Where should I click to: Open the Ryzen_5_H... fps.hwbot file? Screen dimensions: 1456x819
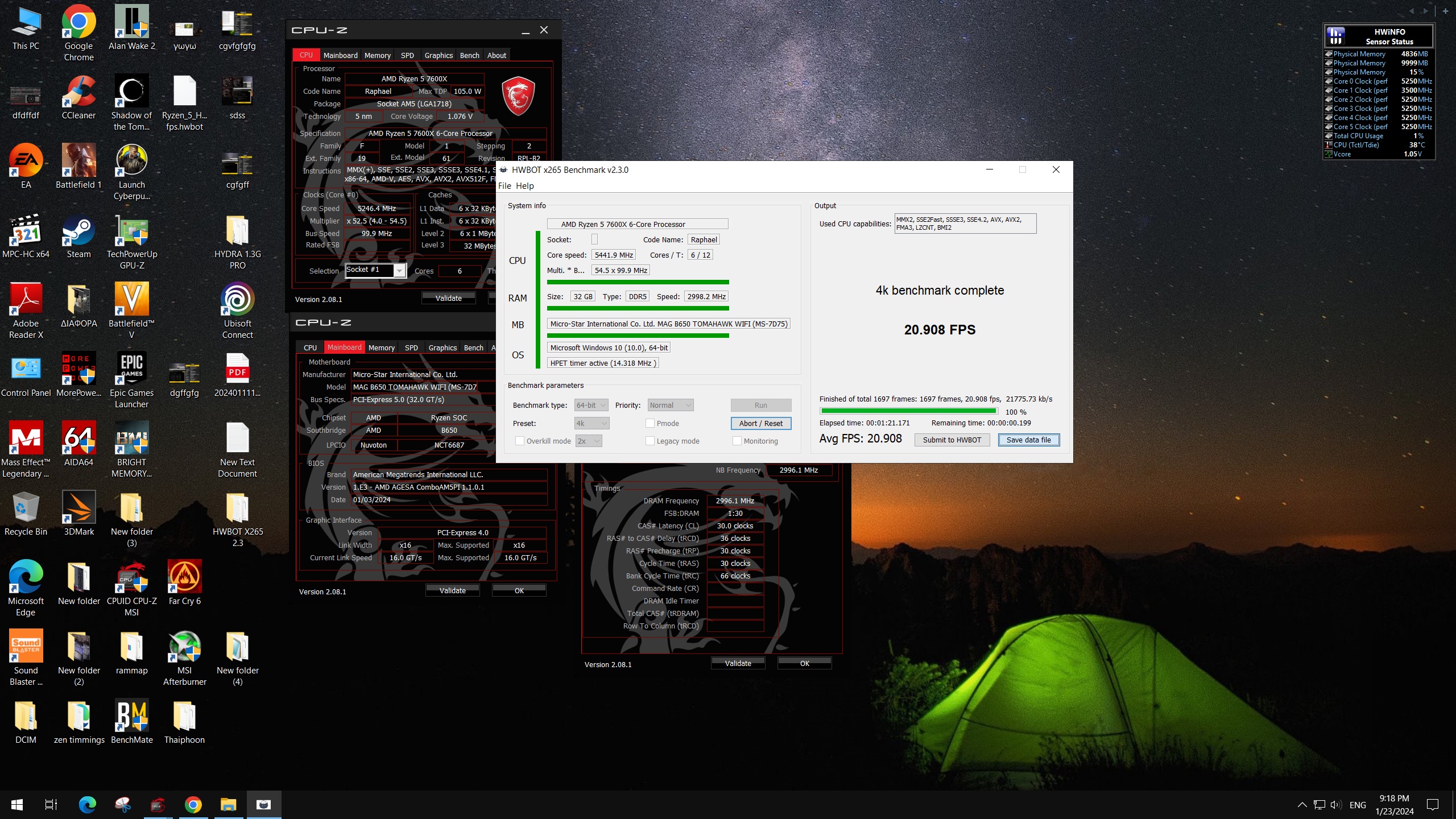(184, 102)
